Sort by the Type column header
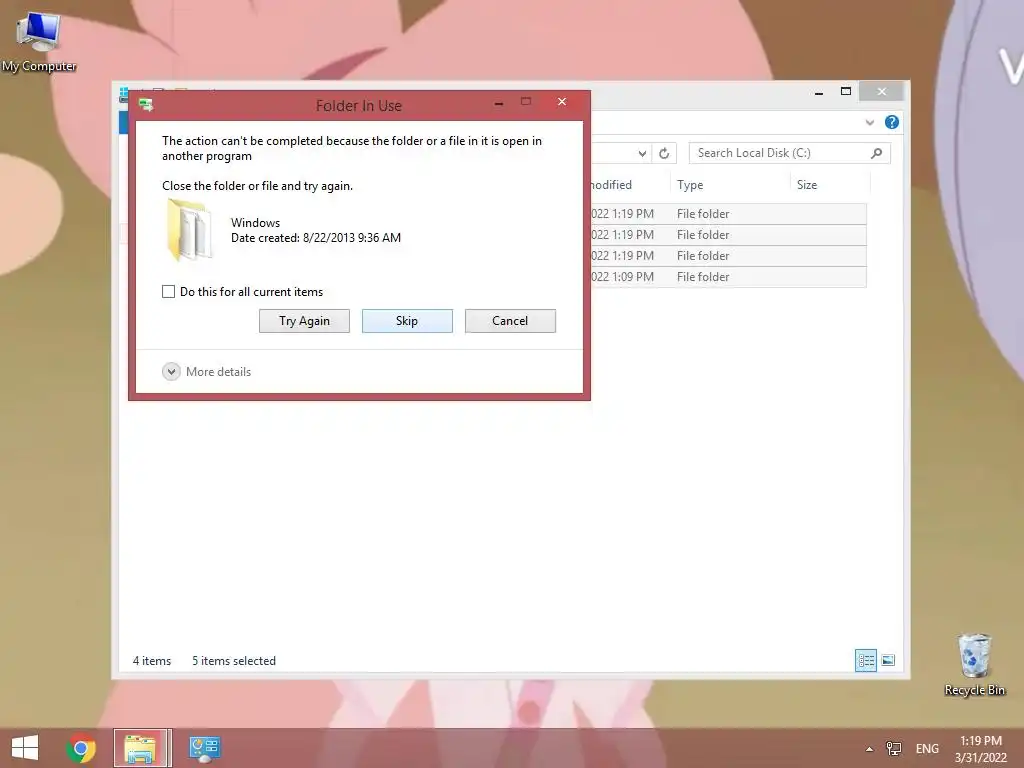 click(x=730, y=185)
